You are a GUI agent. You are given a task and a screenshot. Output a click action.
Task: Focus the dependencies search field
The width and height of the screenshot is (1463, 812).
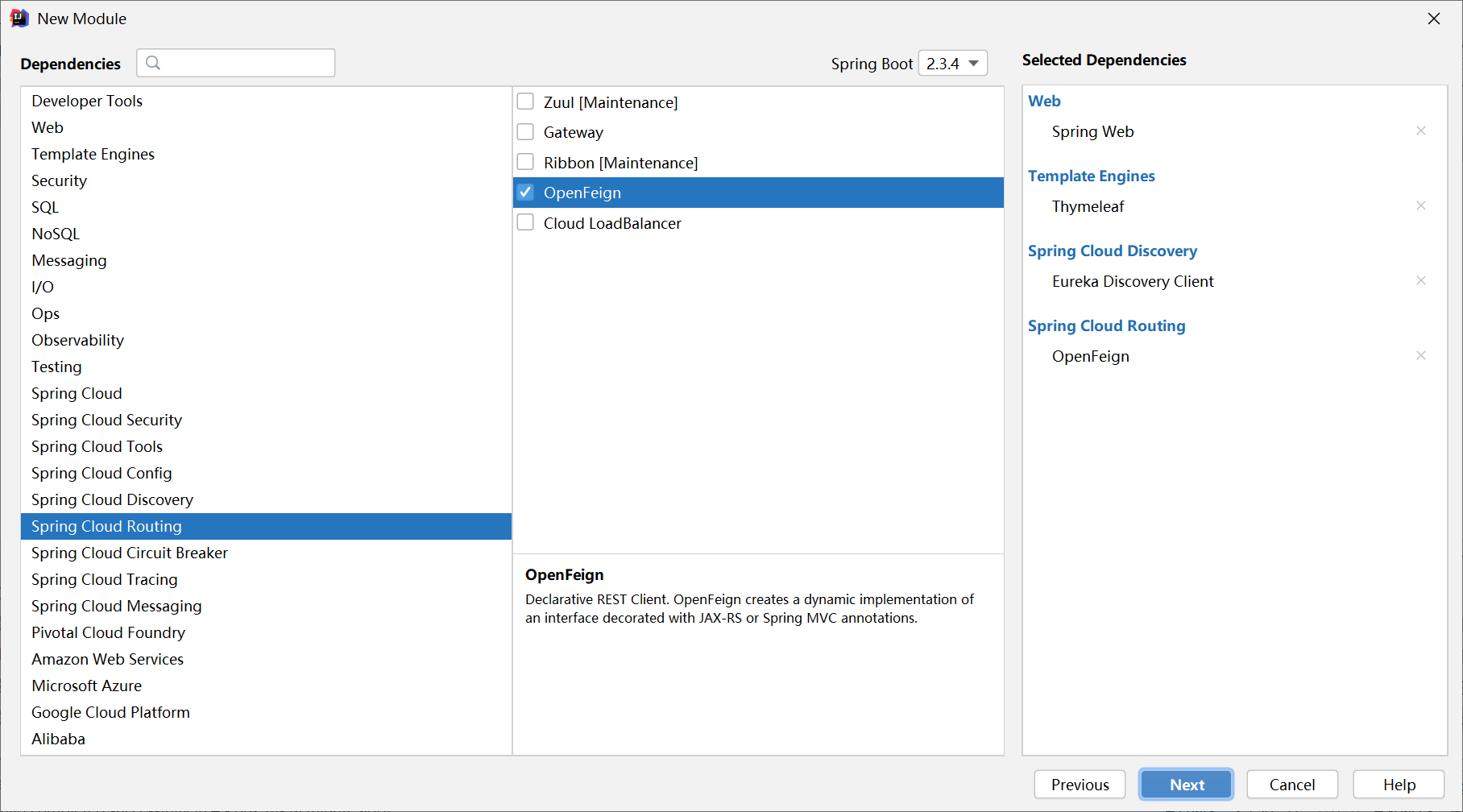pyautogui.click(x=236, y=63)
